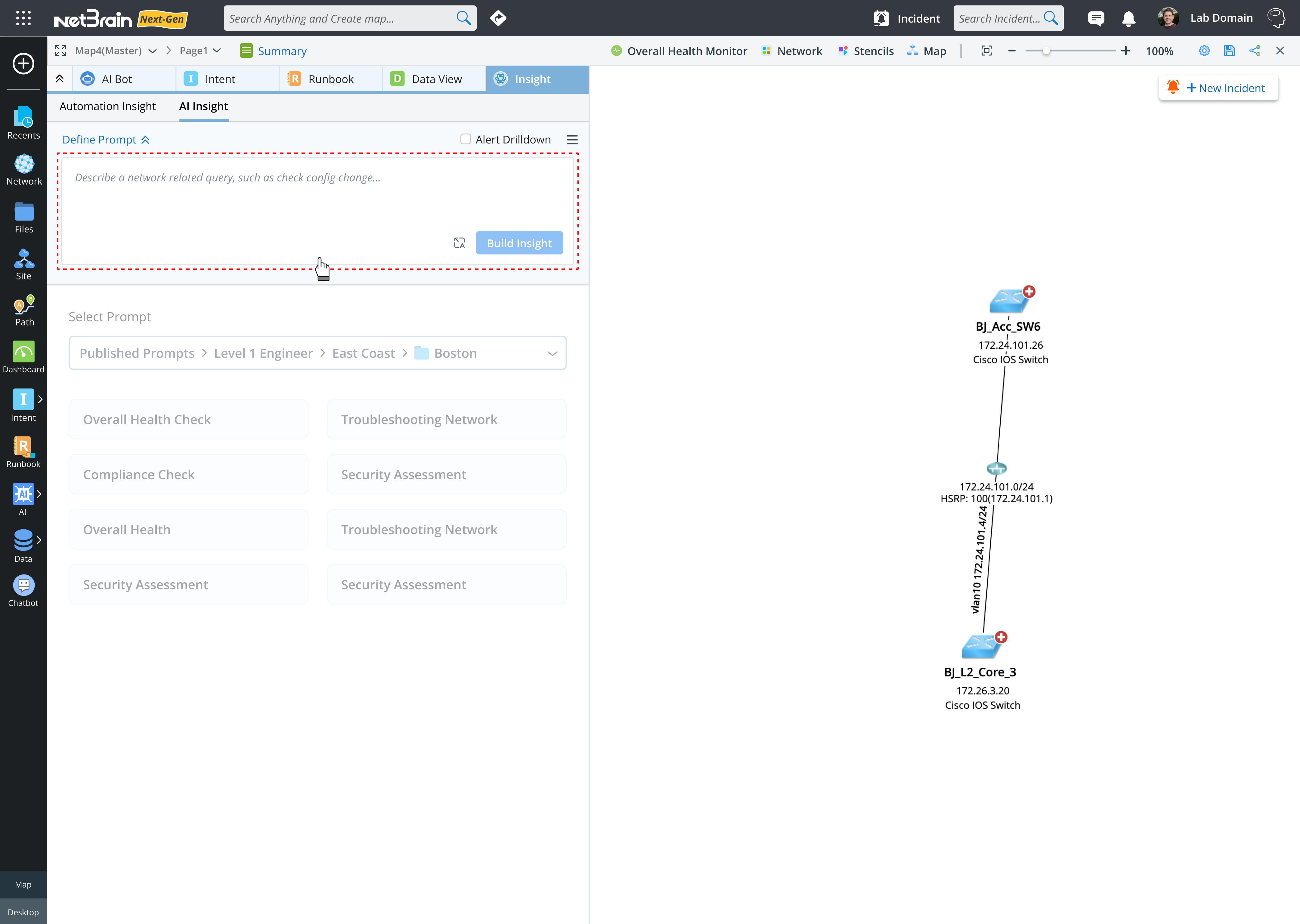Click the notifications bell icon
The image size is (1300, 924).
(1128, 19)
